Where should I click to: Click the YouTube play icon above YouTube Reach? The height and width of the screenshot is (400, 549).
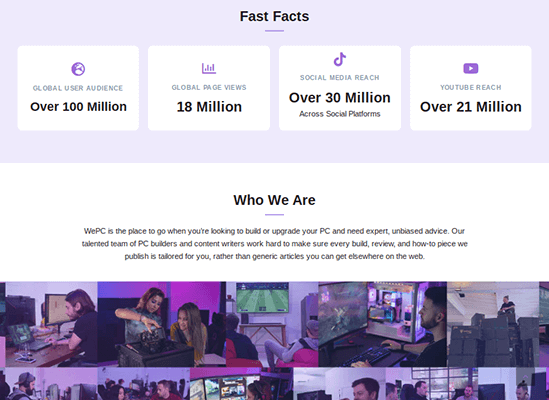[471, 68]
